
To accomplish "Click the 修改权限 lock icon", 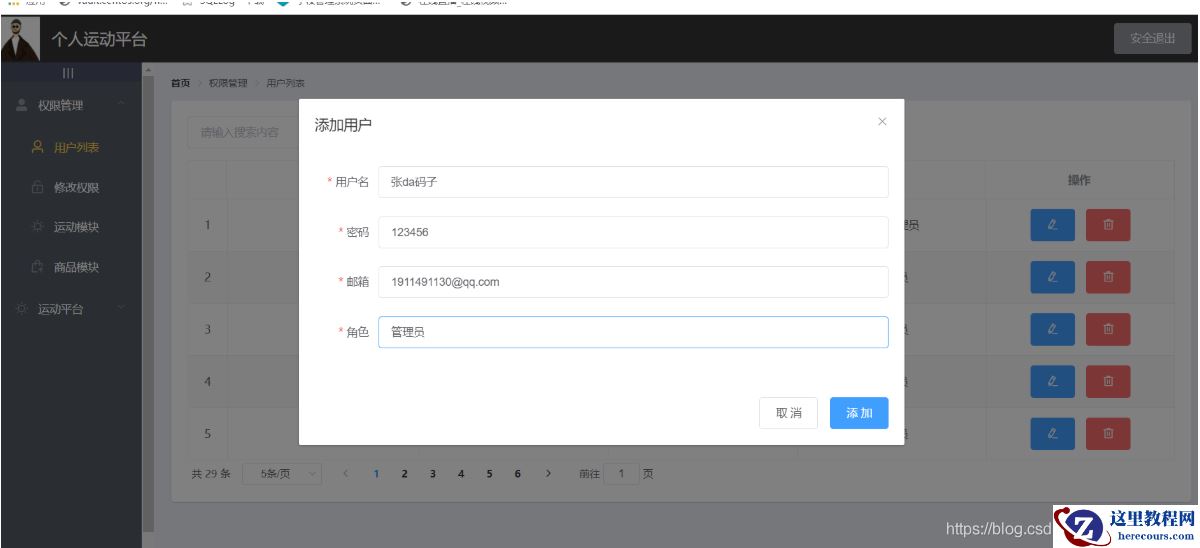I will point(38,187).
